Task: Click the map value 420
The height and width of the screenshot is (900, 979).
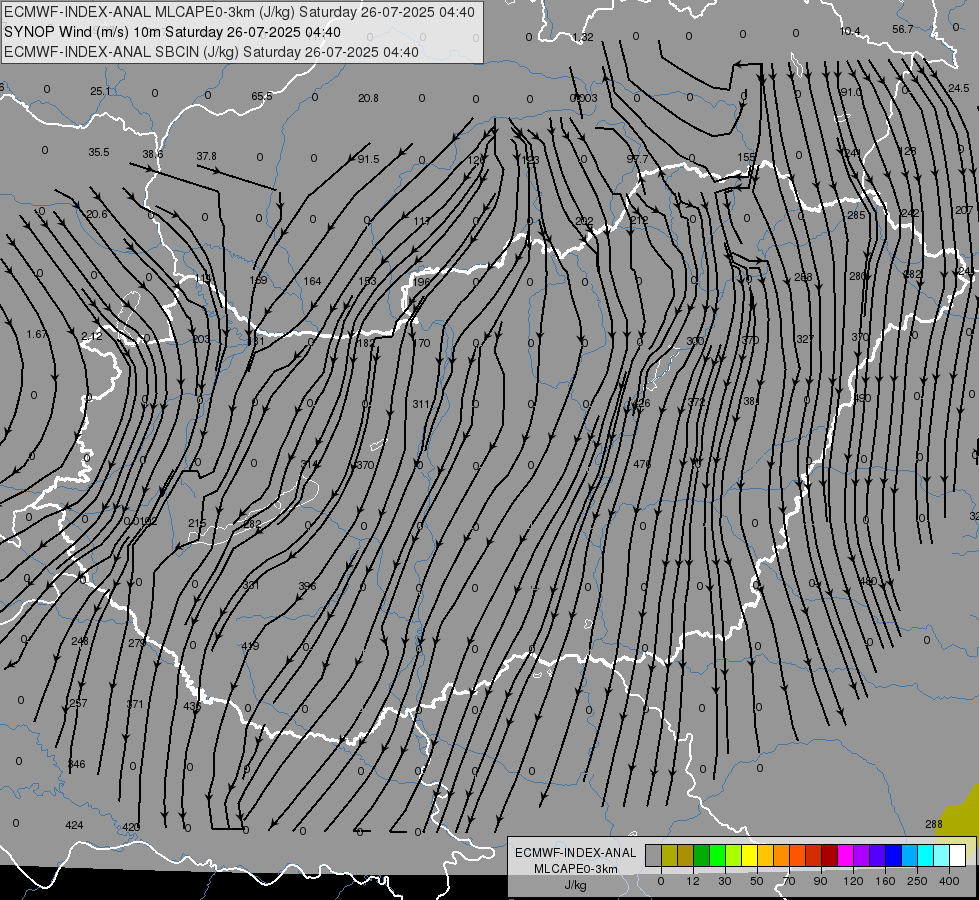Action: coord(131,827)
